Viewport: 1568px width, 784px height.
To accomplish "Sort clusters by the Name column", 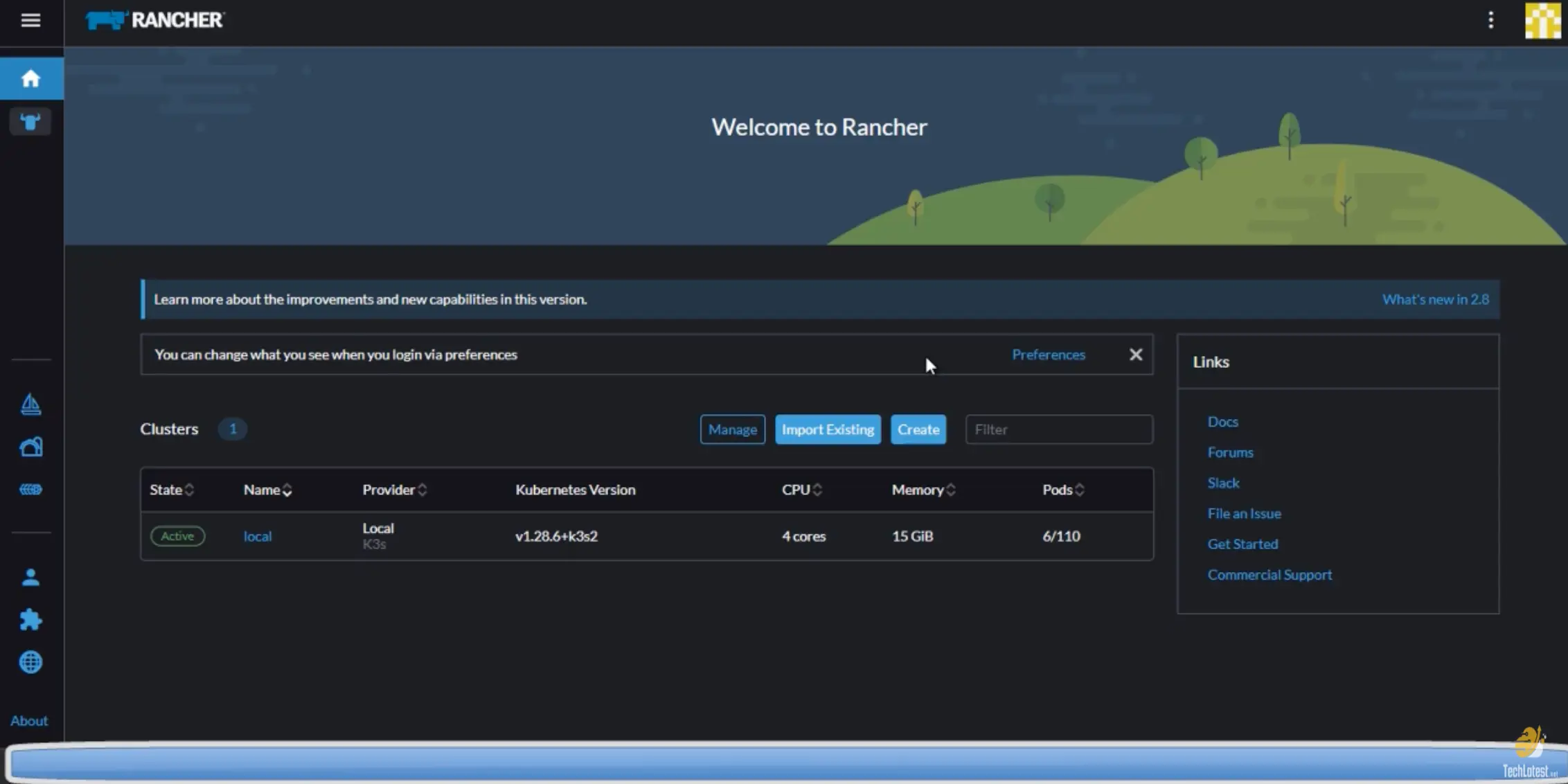I will 267,490.
